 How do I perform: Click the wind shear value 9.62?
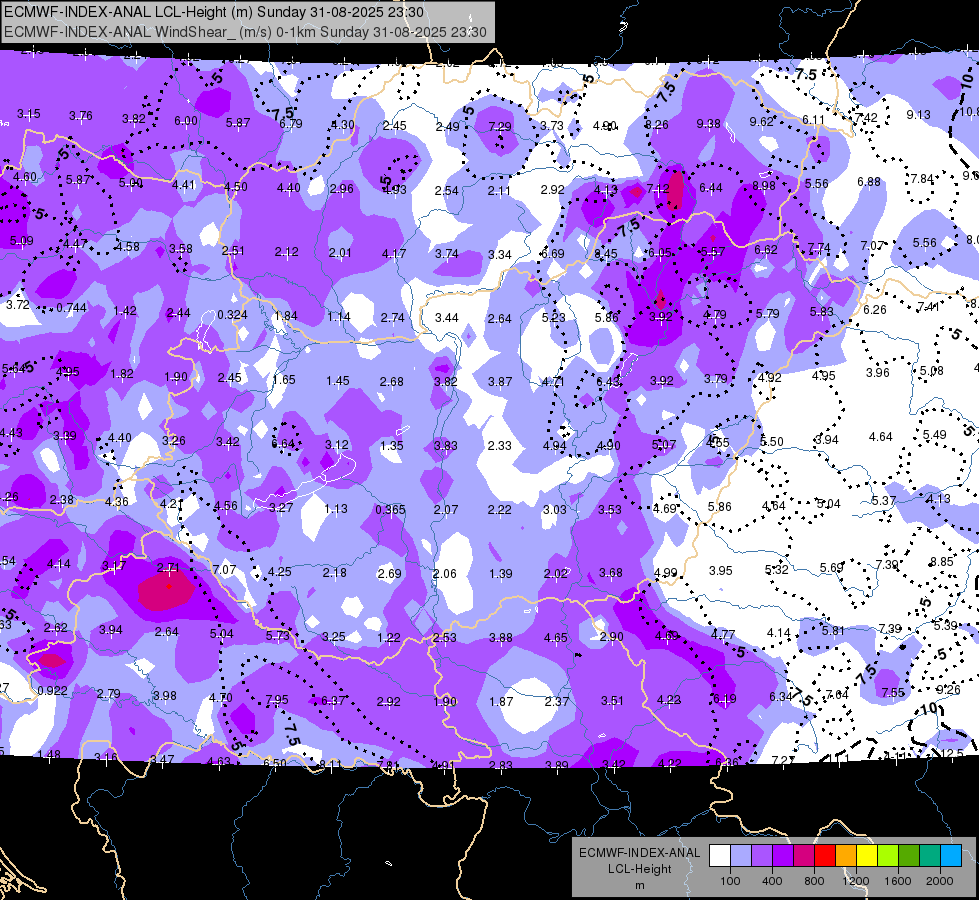[x=761, y=122]
